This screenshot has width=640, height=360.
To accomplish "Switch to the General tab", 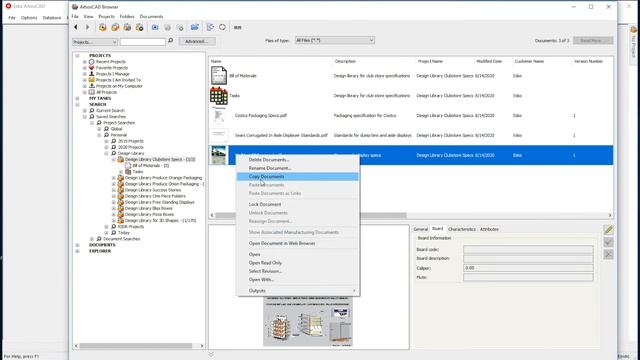I will pos(420,229).
